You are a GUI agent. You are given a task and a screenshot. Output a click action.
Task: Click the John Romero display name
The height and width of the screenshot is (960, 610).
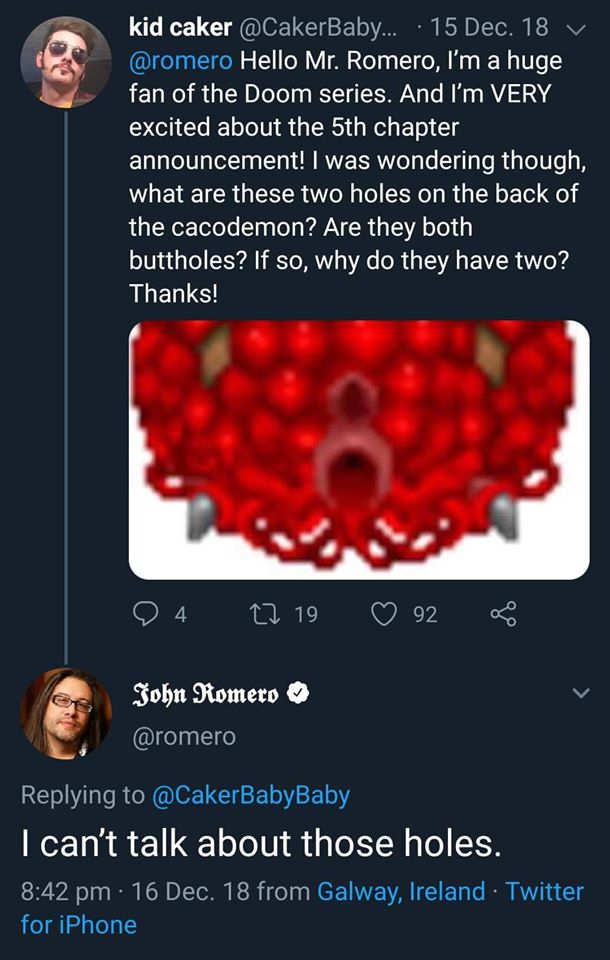click(x=206, y=694)
